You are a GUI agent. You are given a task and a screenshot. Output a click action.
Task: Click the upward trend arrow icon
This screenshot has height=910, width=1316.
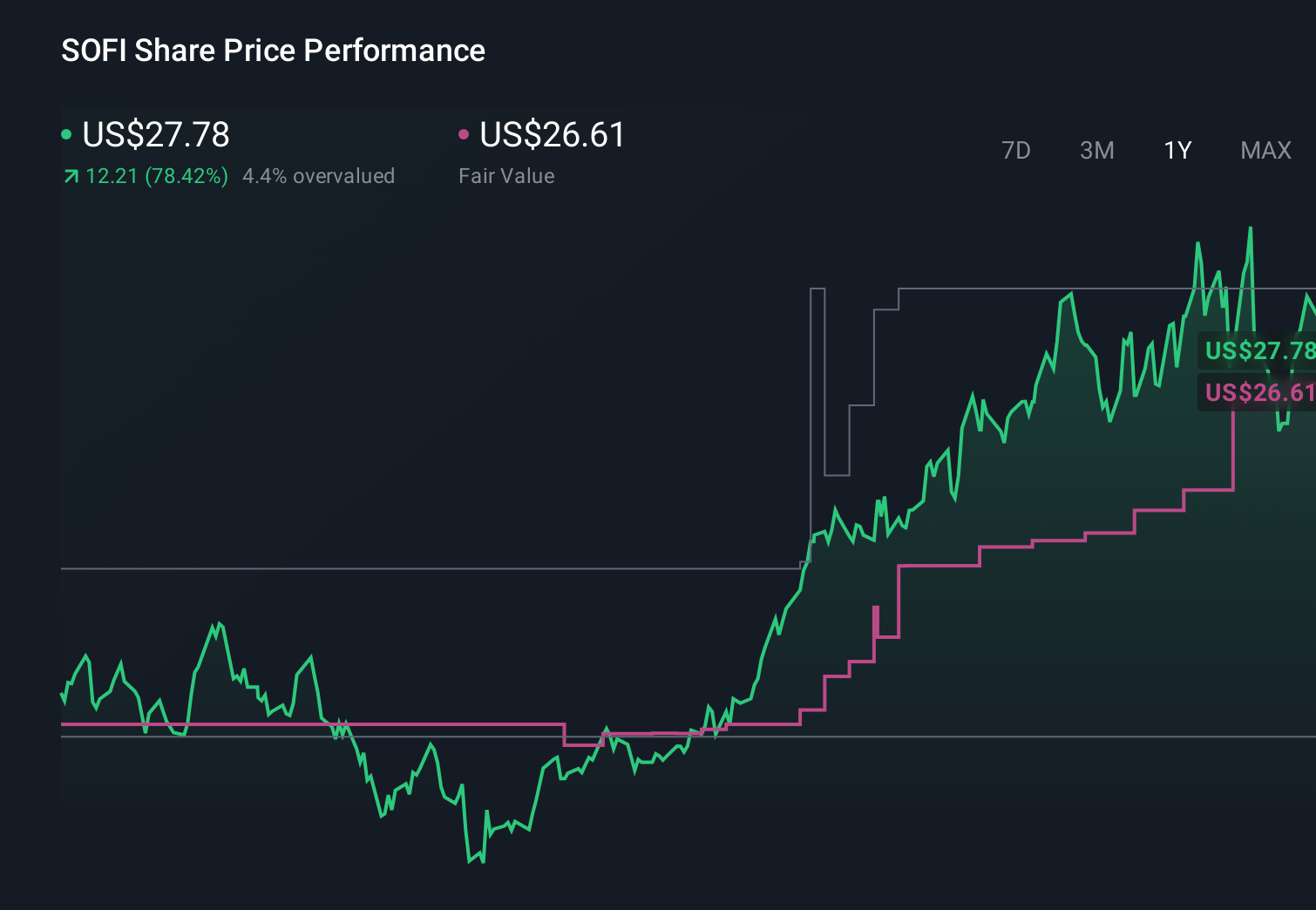(70, 175)
